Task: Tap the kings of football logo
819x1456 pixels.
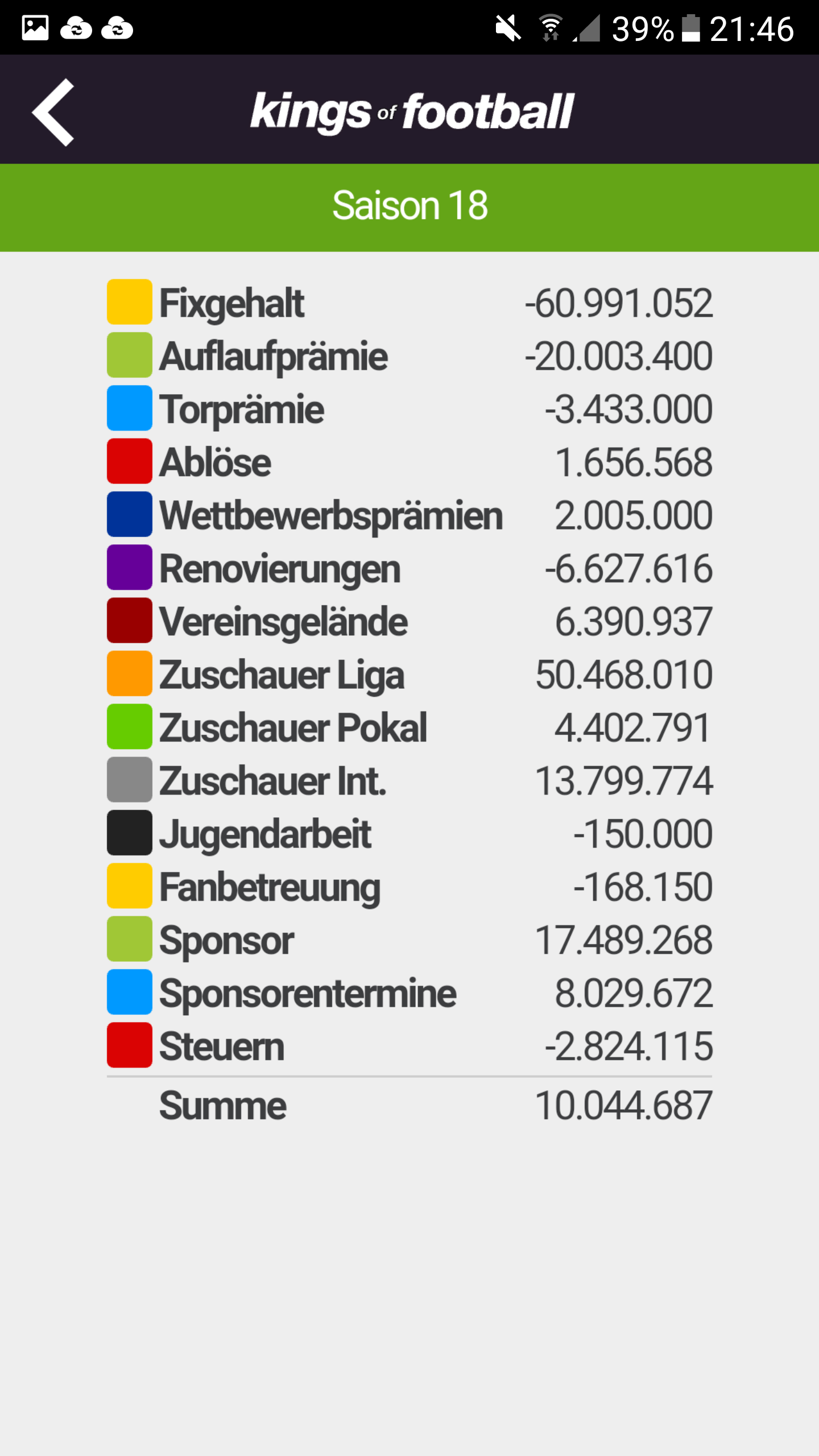Action: point(412,112)
